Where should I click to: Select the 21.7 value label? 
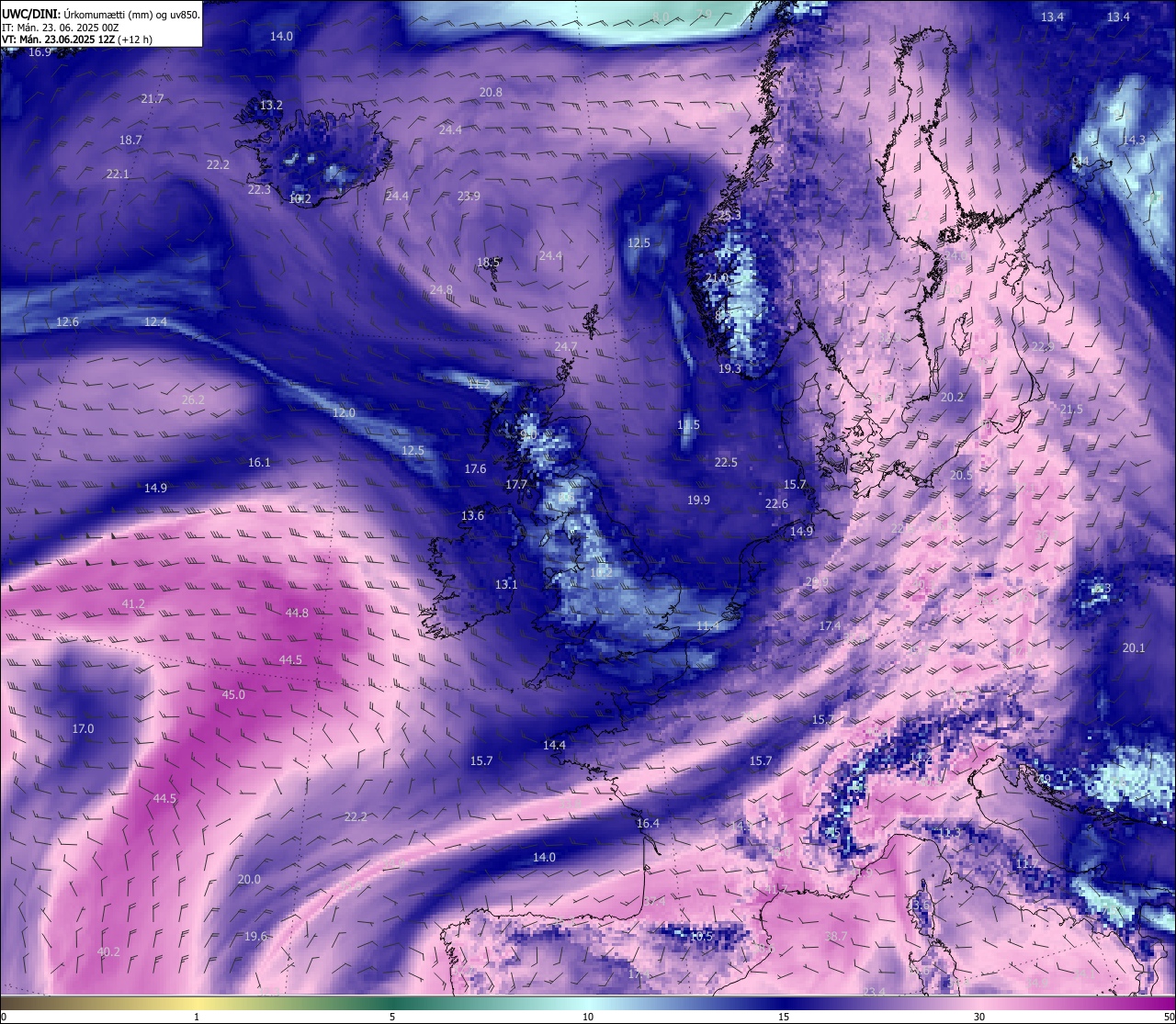tap(153, 98)
